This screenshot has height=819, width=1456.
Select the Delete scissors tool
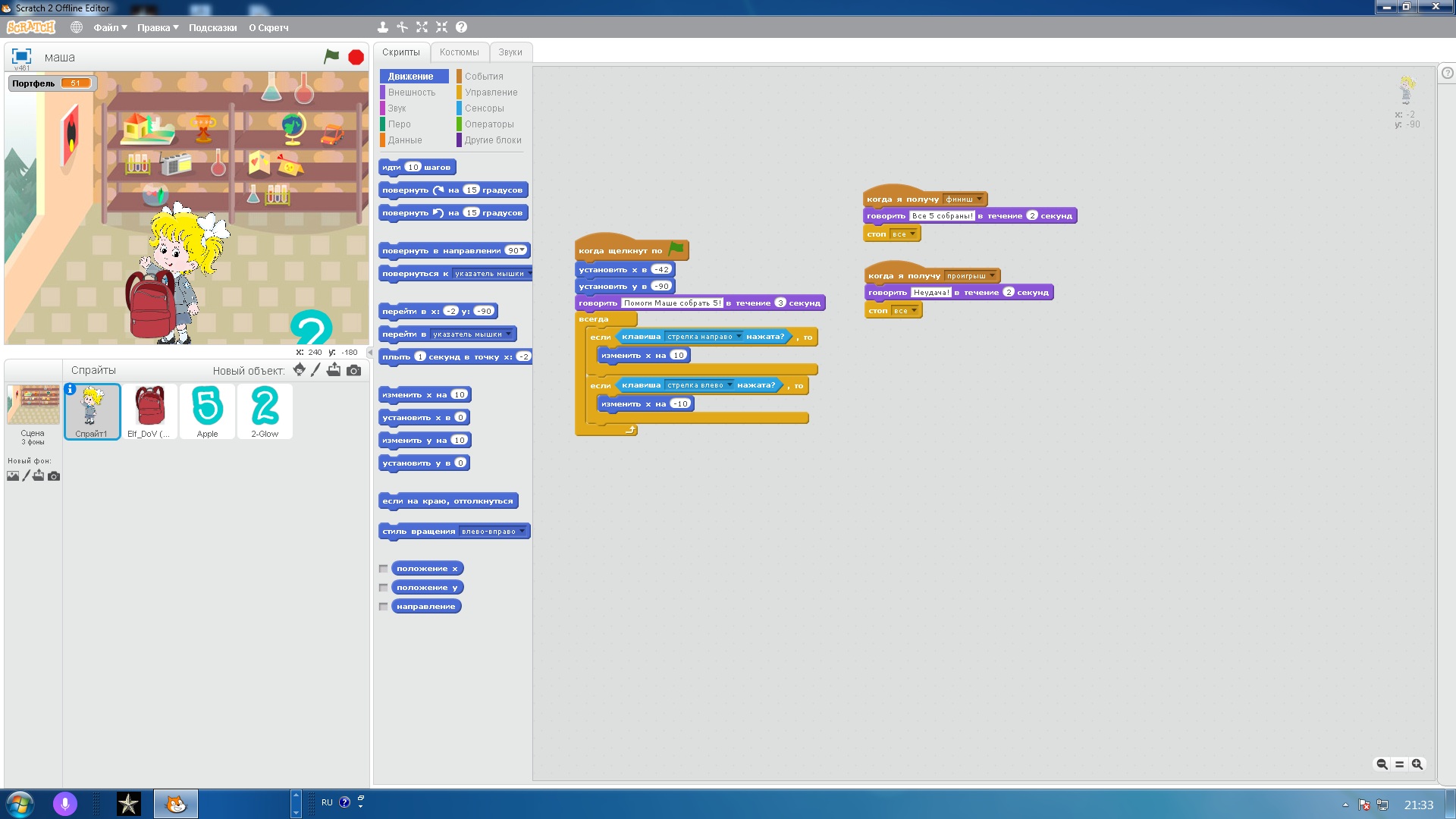[x=402, y=27]
